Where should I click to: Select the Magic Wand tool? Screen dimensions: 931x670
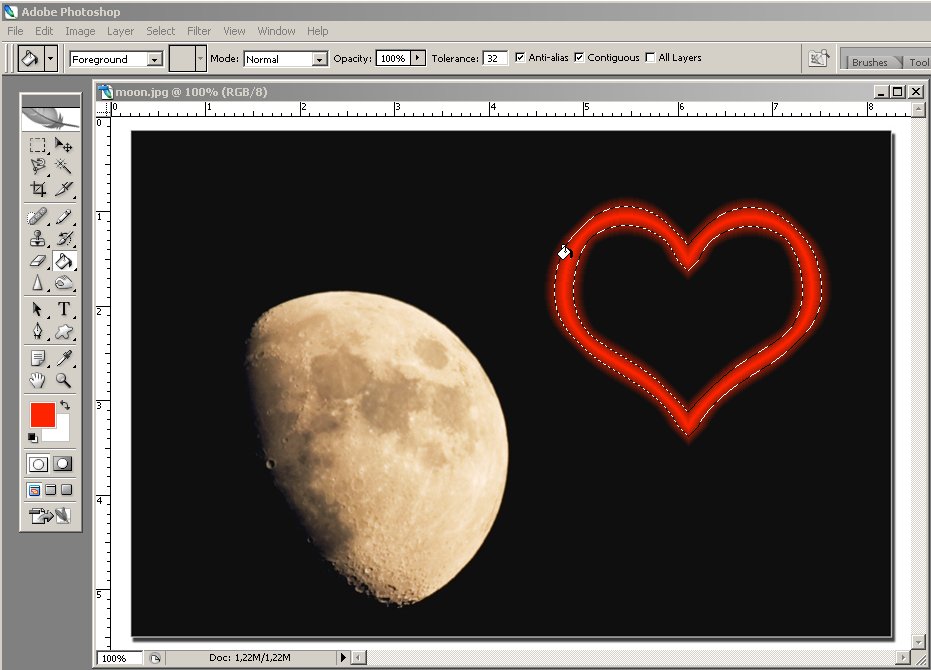coord(64,166)
